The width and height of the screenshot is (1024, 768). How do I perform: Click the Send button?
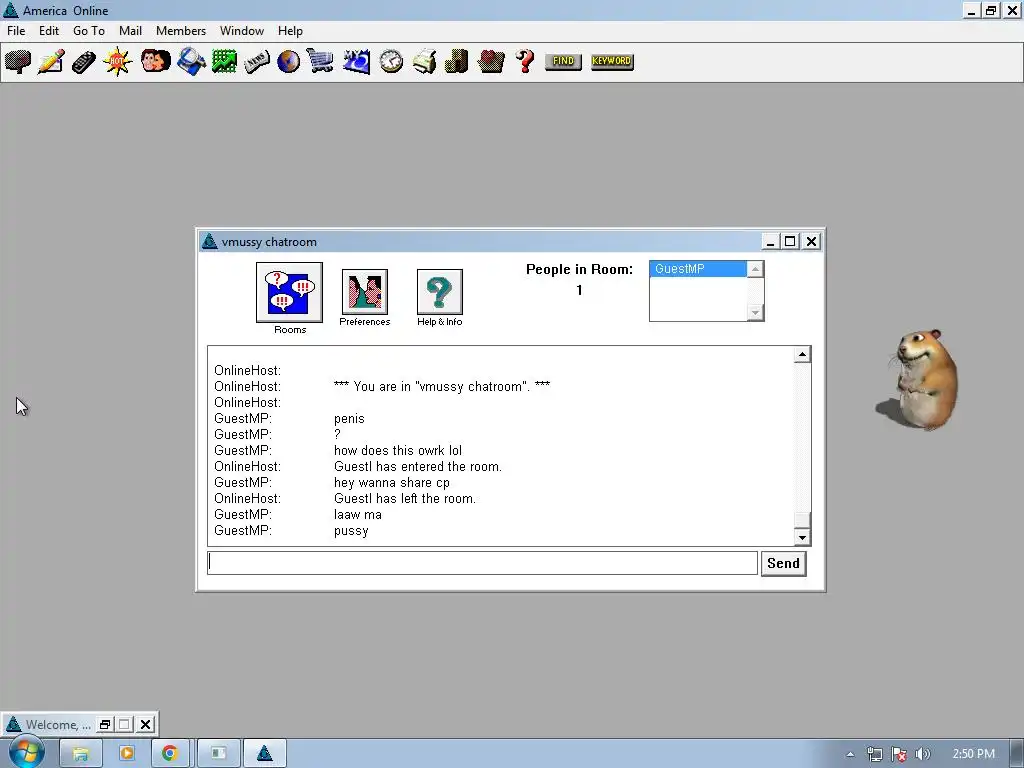point(784,564)
